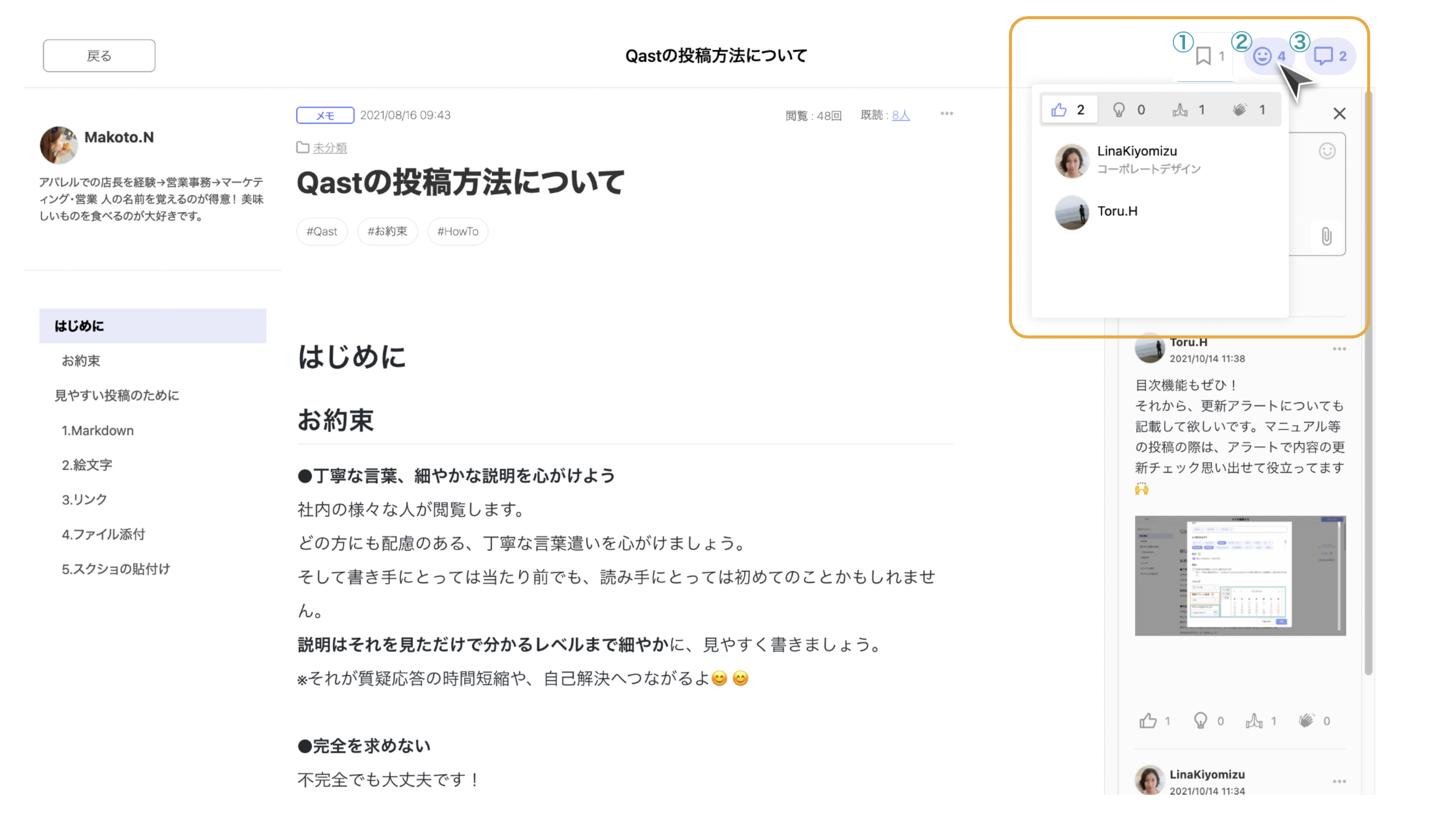Jump to 見やすい投稿のために section
This screenshot has width=1456, height=819.
[x=116, y=395]
